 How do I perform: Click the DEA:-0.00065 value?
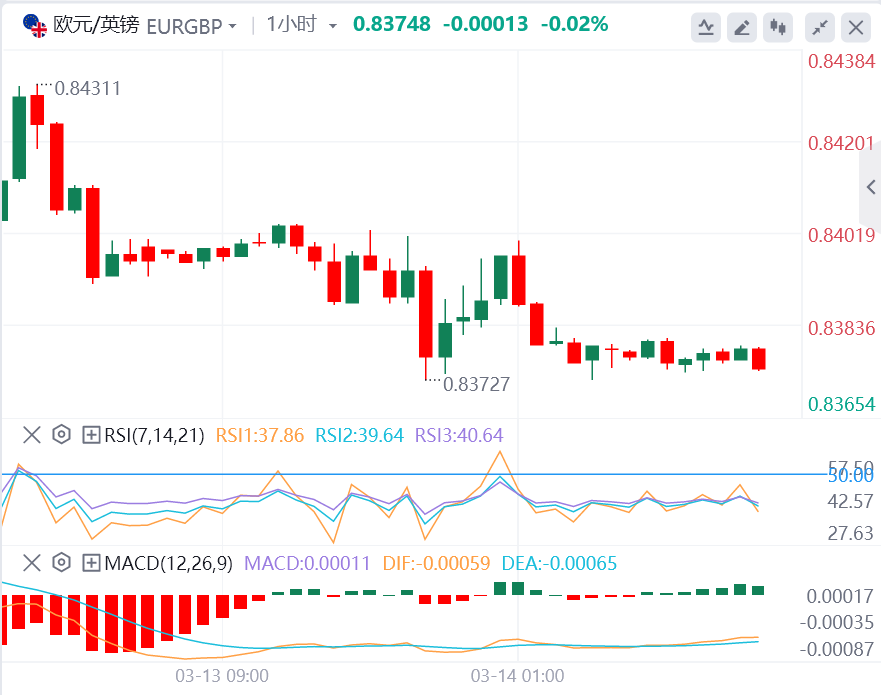[x=559, y=563]
